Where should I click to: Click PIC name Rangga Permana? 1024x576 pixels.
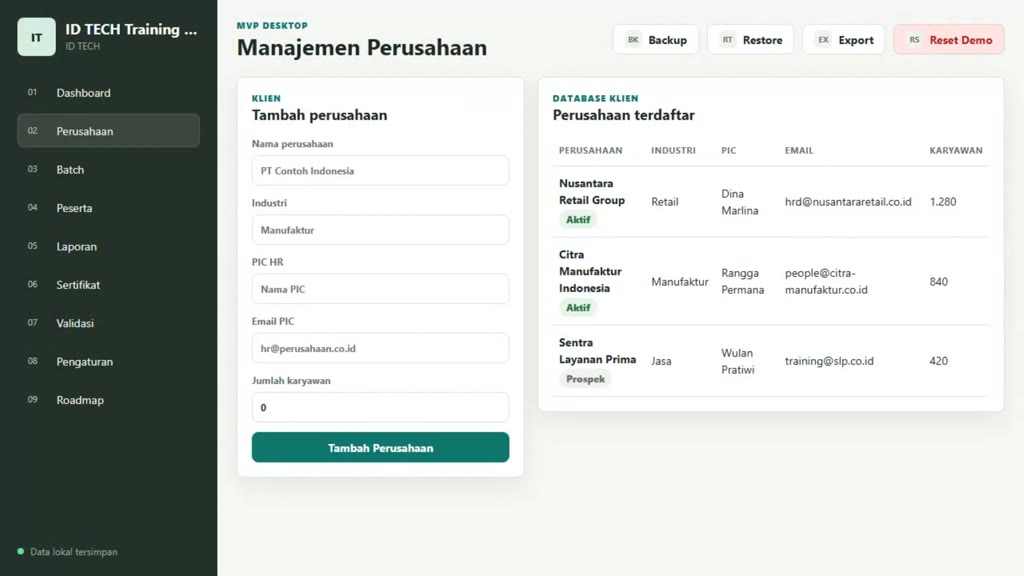(743, 281)
